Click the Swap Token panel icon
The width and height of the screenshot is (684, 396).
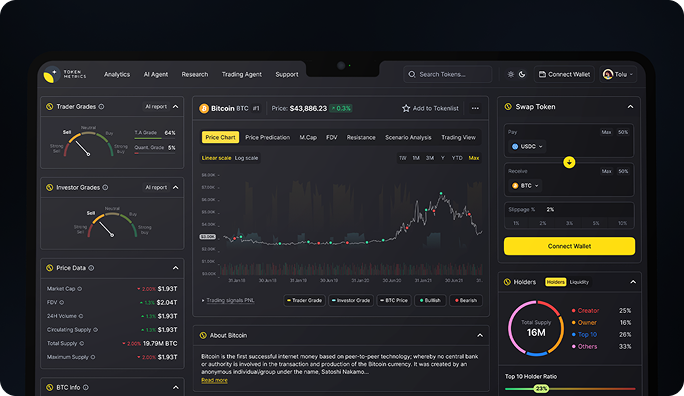(508, 107)
